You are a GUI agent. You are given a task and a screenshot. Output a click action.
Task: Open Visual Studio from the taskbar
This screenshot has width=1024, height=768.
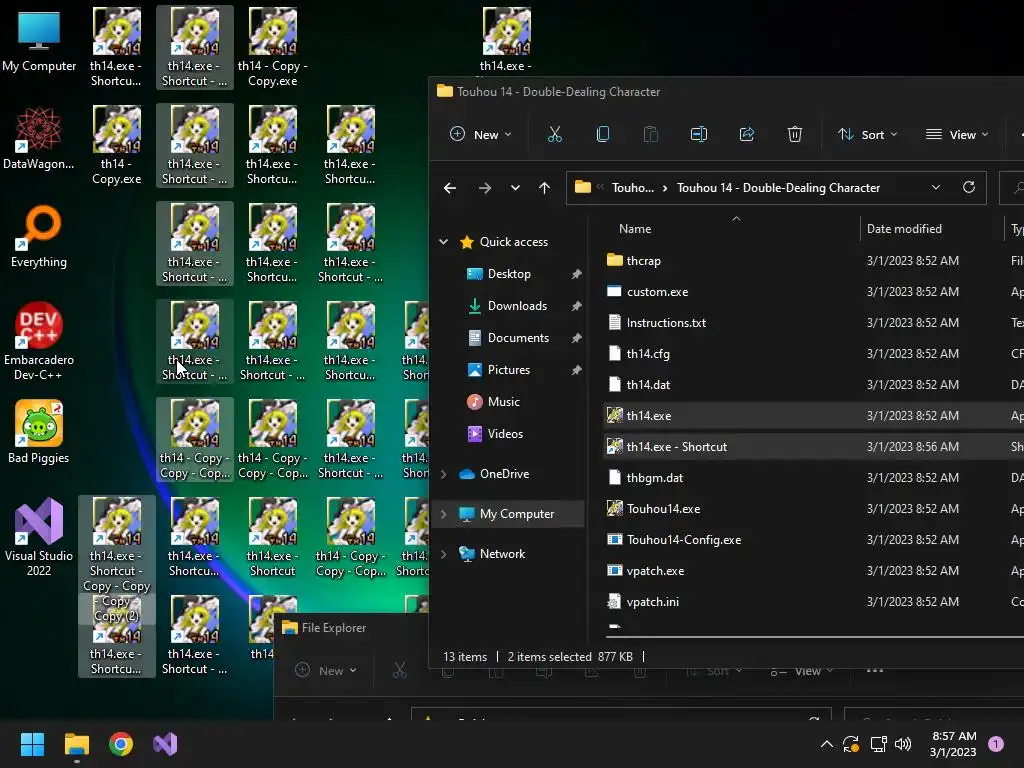point(165,744)
